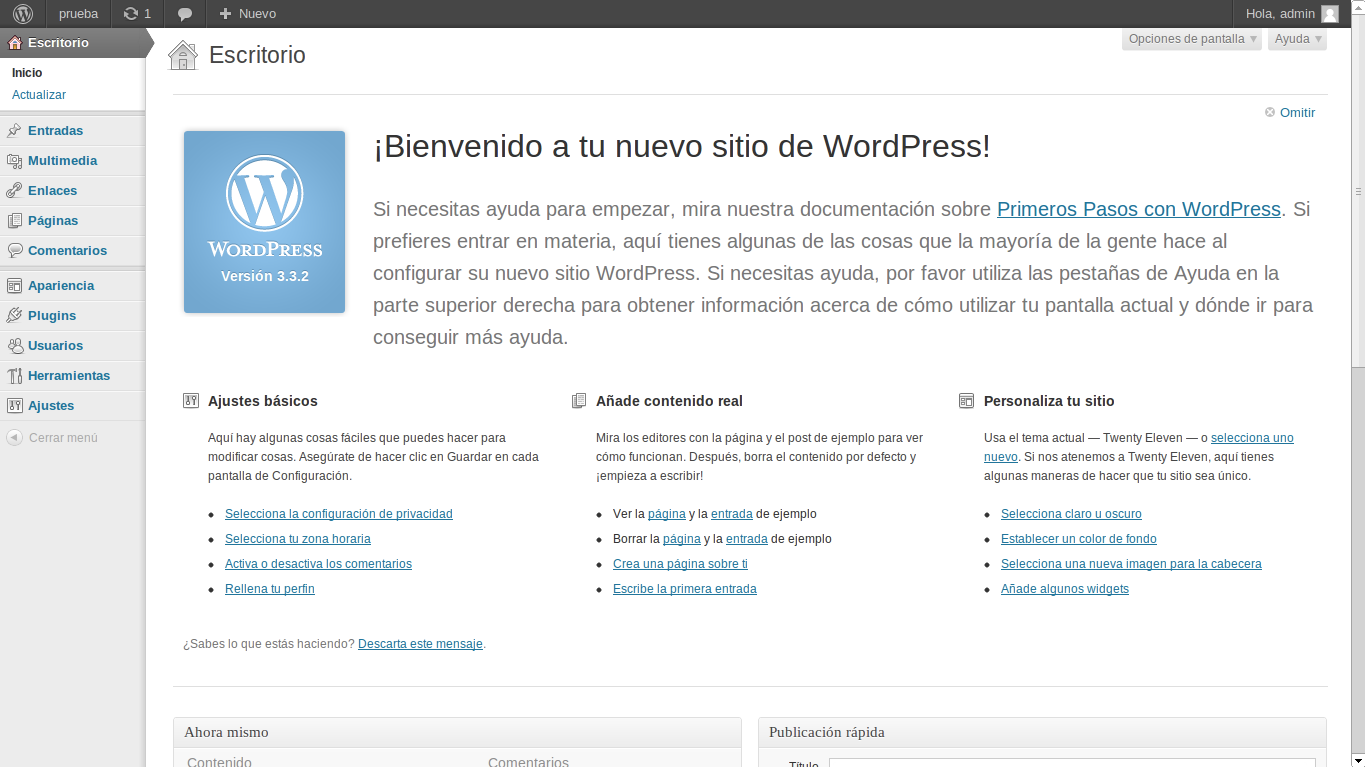
Task: Click the Entradas pushpin icon
Action: point(15,131)
